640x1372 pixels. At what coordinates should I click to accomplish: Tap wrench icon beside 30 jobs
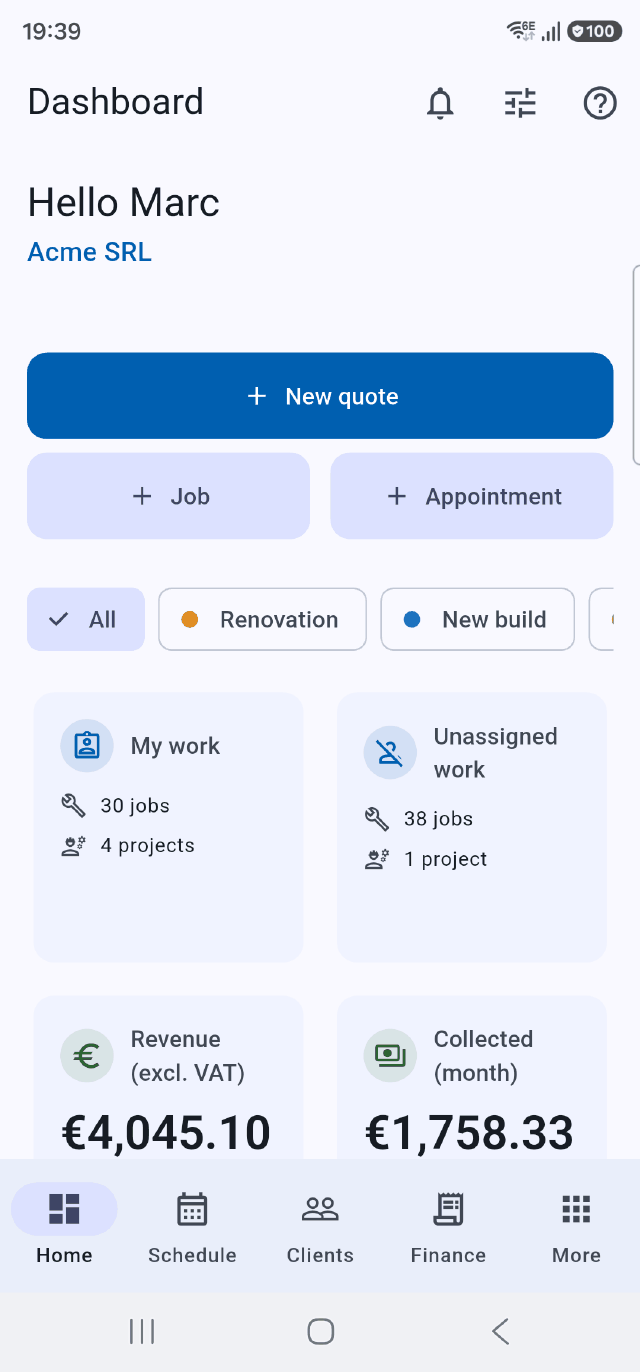(x=73, y=805)
